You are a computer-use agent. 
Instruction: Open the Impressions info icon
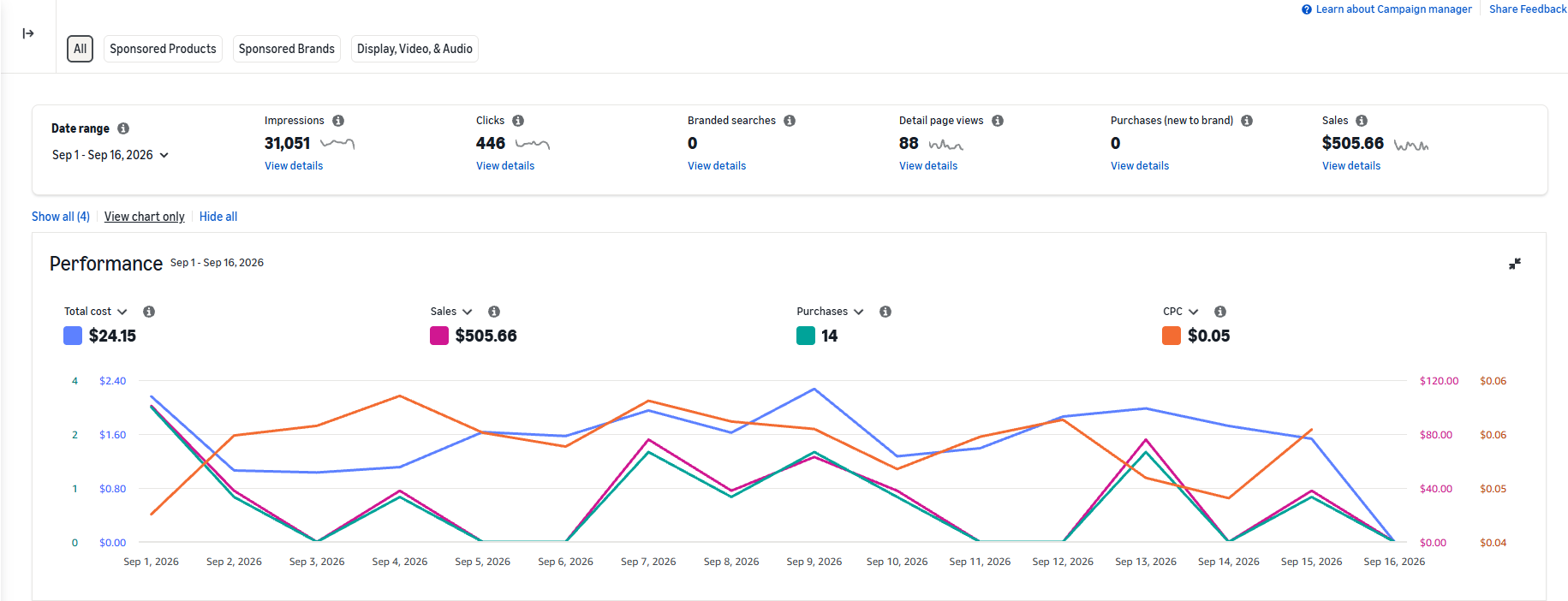click(338, 121)
